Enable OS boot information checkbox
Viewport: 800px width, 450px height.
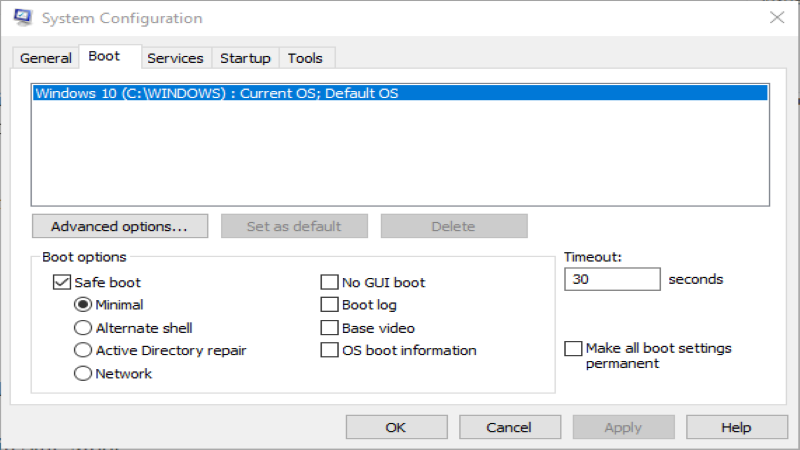tap(329, 351)
